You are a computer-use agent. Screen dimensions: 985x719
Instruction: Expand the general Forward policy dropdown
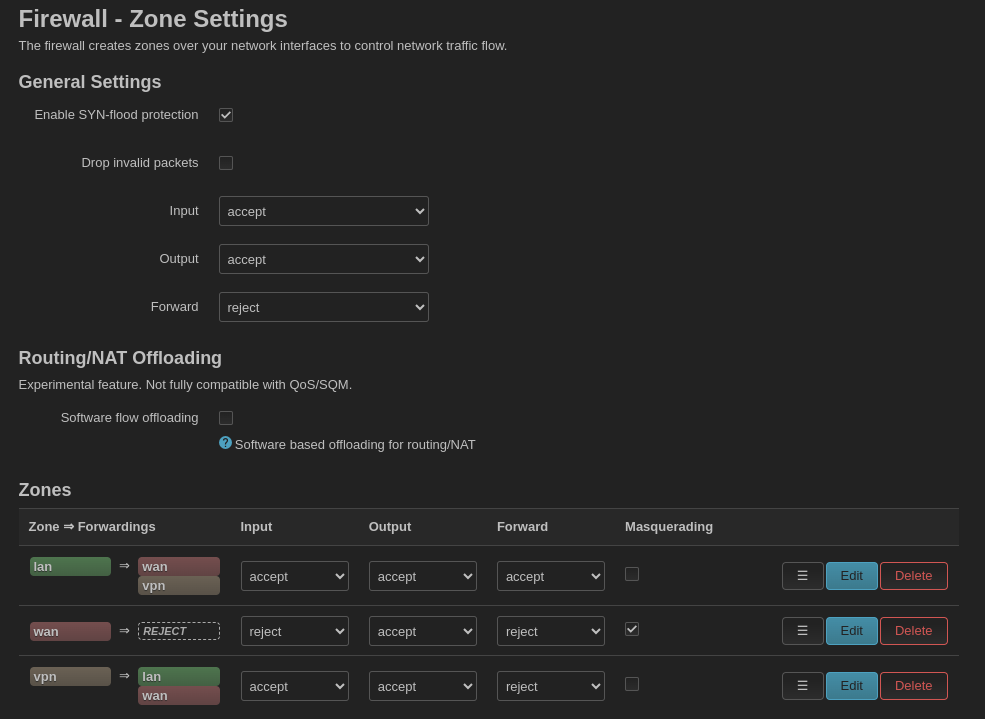click(x=323, y=307)
